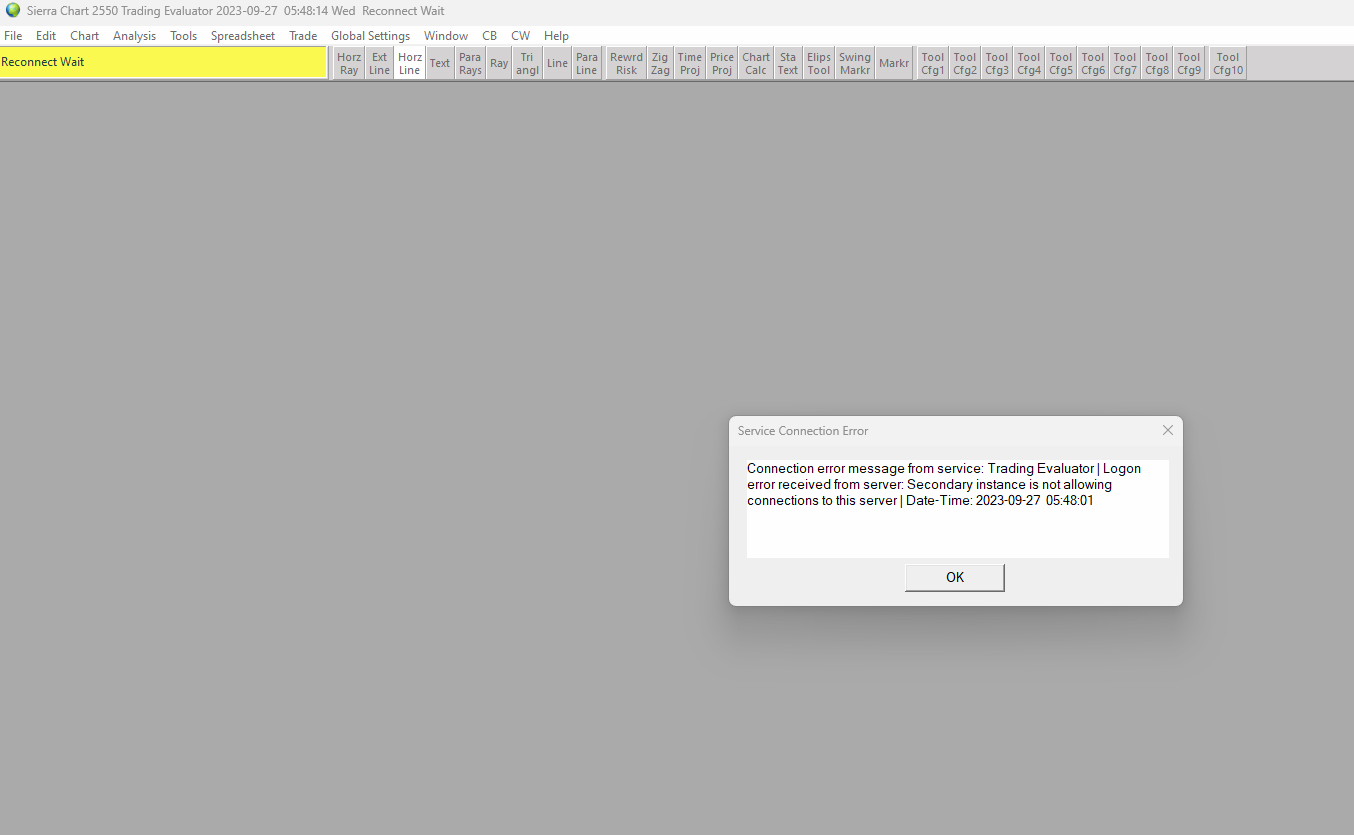Open the Edit menu
Image resolution: width=1354 pixels, height=835 pixels.
coord(46,36)
